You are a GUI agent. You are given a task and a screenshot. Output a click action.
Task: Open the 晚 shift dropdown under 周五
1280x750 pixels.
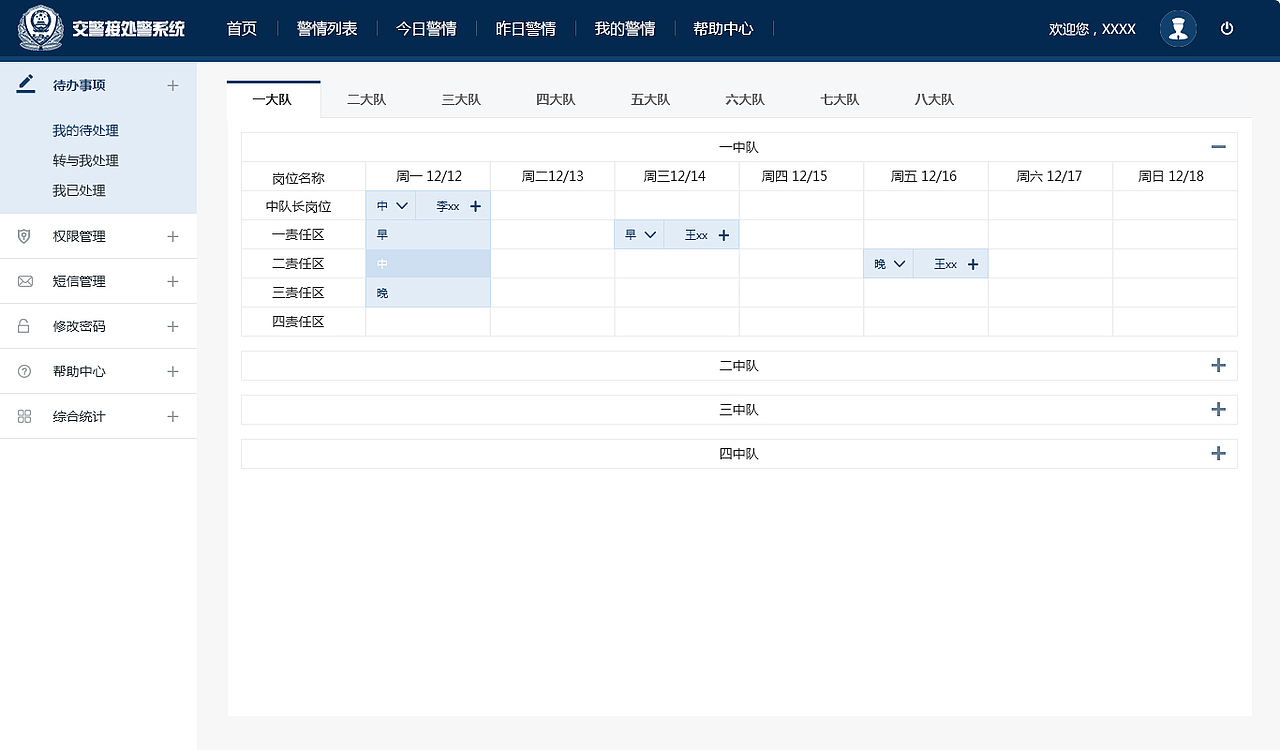tap(888, 263)
